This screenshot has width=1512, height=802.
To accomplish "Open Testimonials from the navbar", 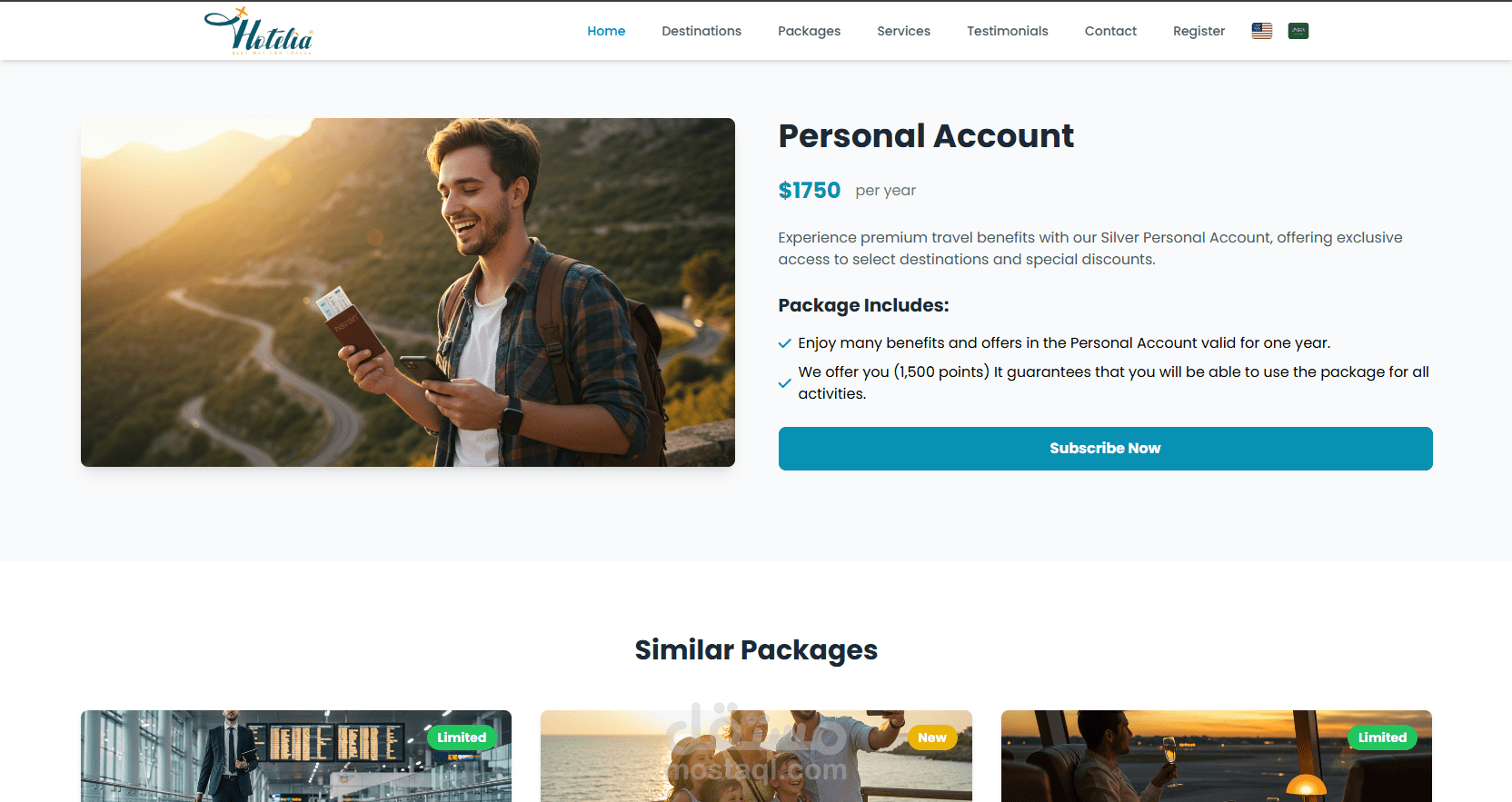I will click(1007, 31).
